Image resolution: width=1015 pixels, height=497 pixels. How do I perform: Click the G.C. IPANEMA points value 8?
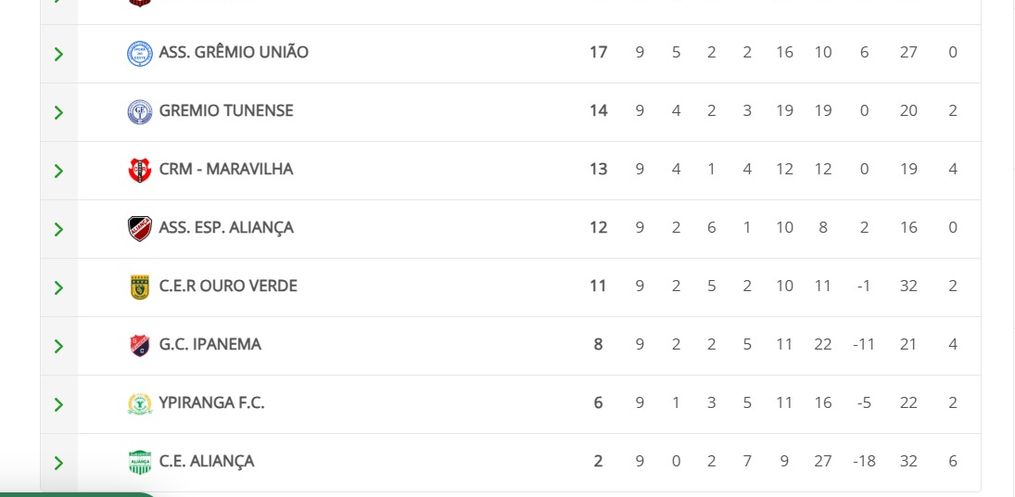coord(598,345)
